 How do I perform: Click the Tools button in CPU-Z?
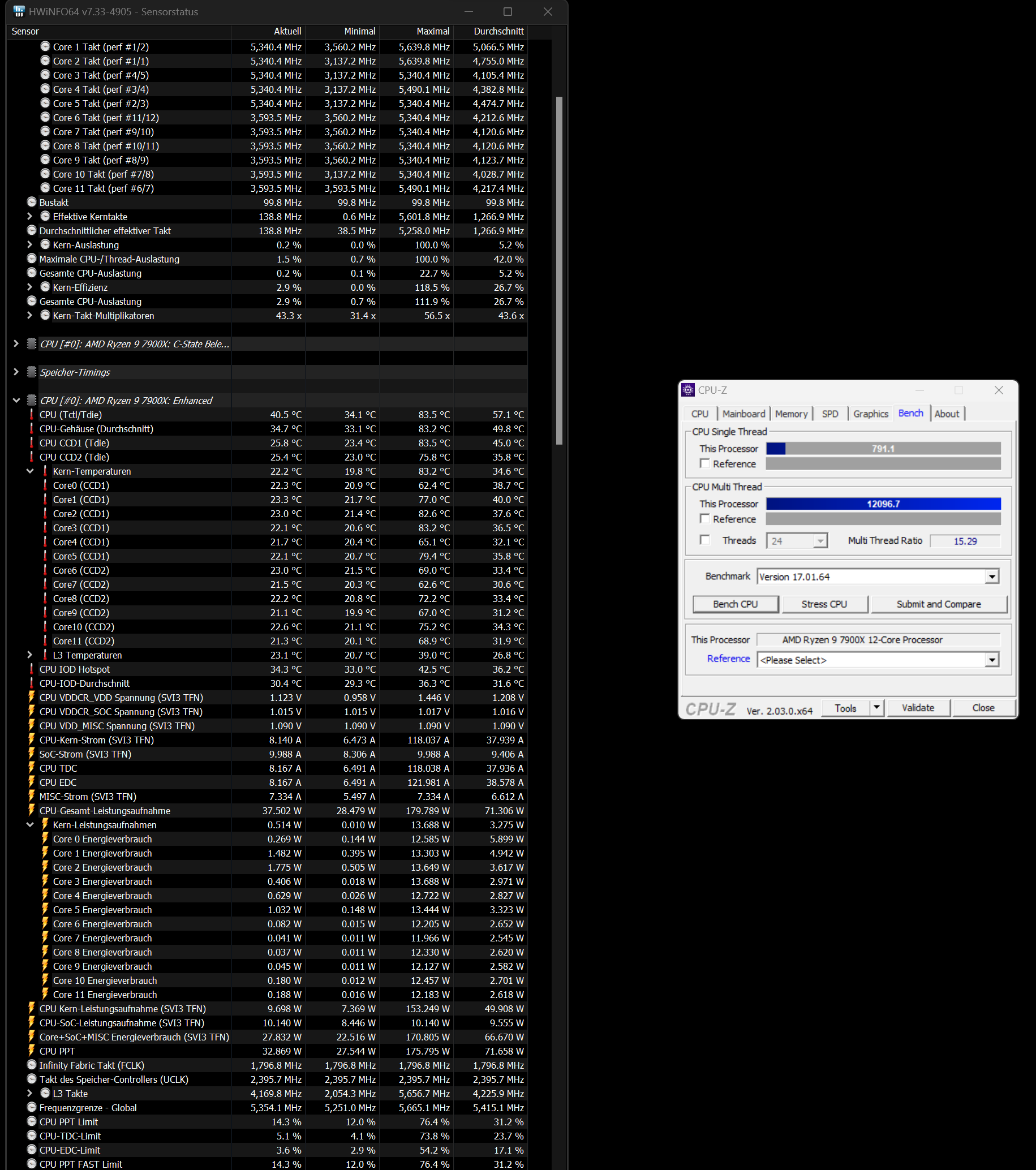coord(845,708)
